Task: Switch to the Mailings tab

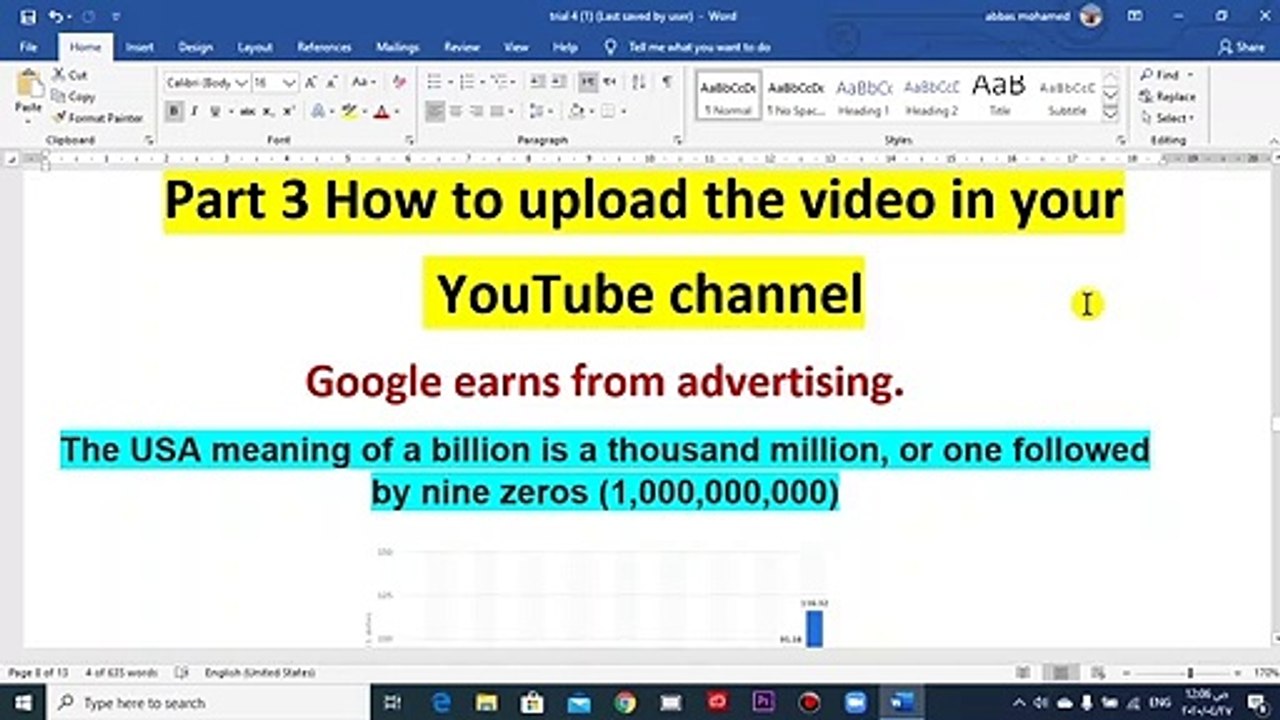Action: pyautogui.click(x=397, y=47)
